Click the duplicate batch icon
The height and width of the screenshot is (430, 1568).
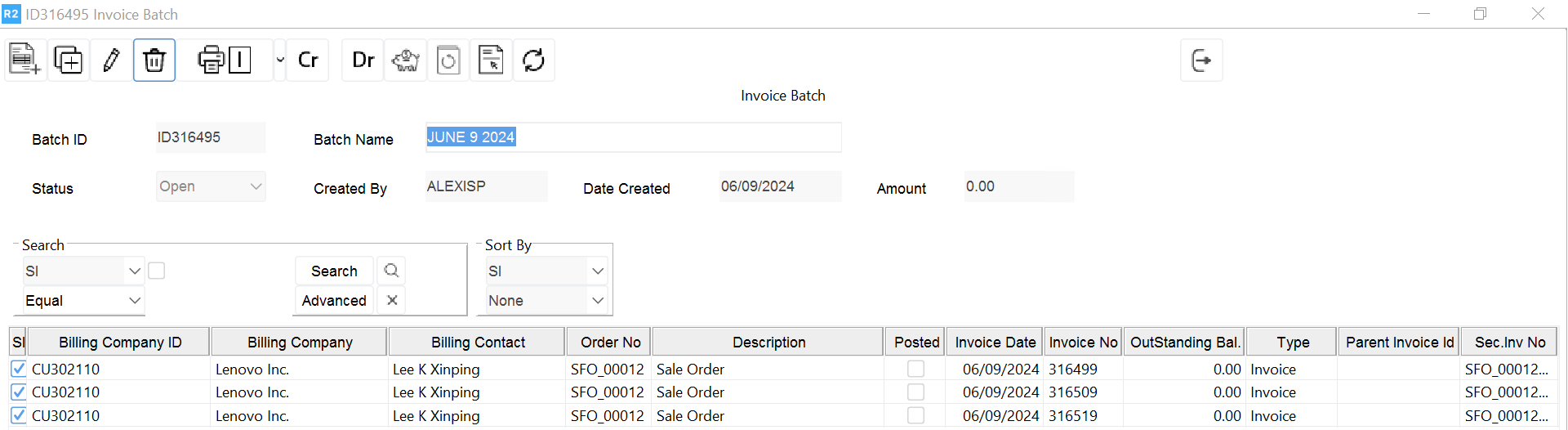click(x=68, y=60)
